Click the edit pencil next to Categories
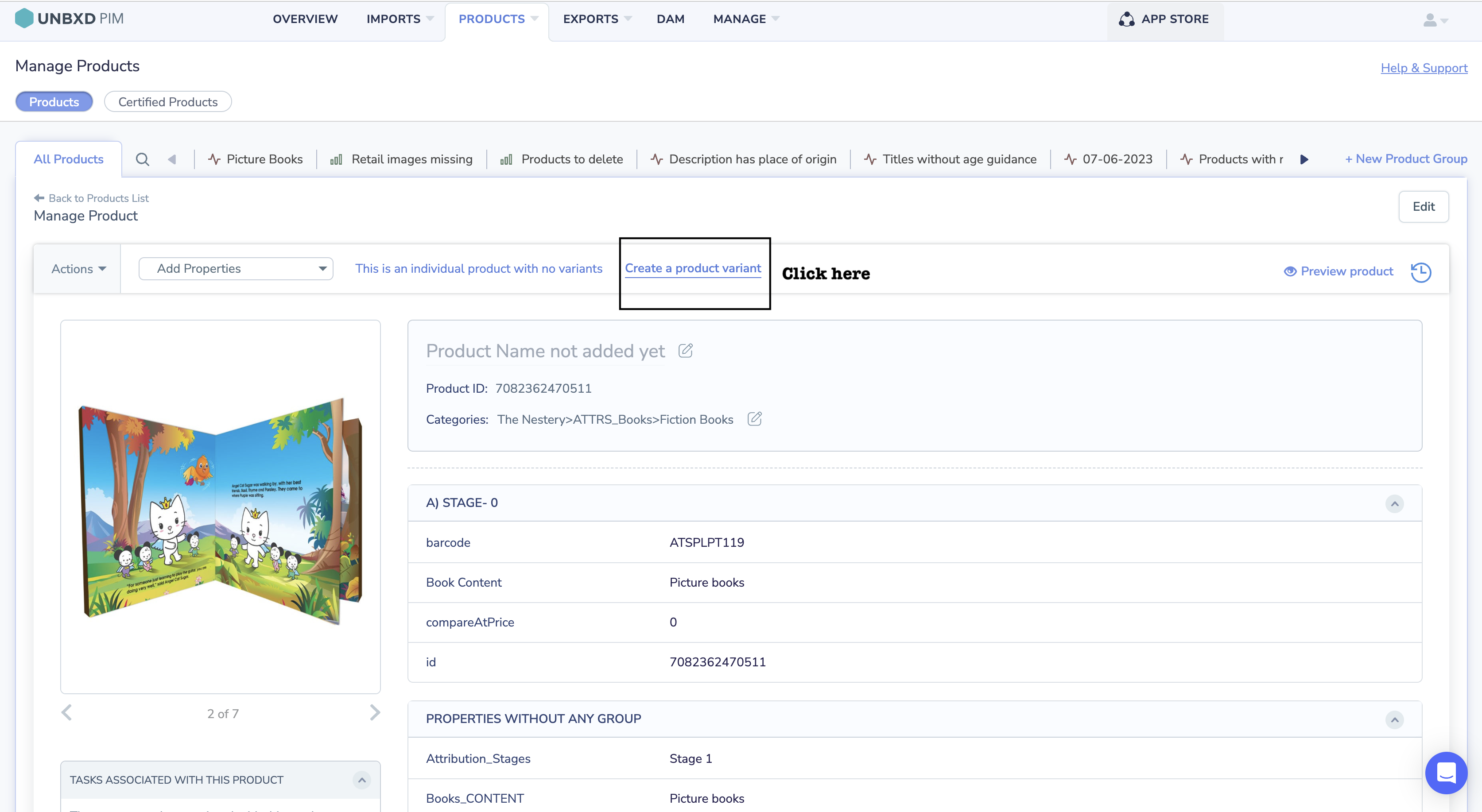 coord(754,419)
